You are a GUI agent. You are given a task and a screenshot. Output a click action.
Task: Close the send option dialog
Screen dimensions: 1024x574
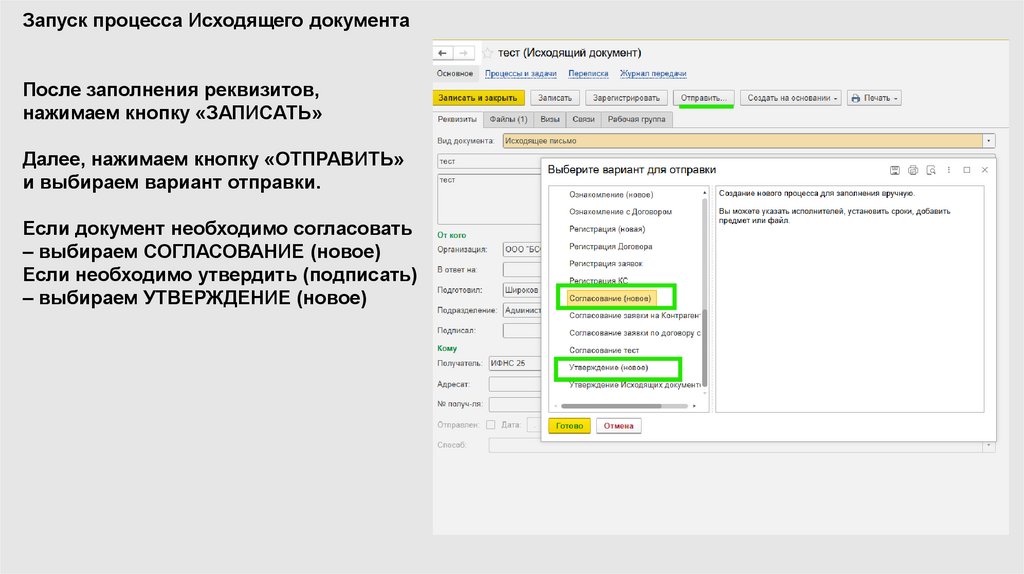(985, 170)
